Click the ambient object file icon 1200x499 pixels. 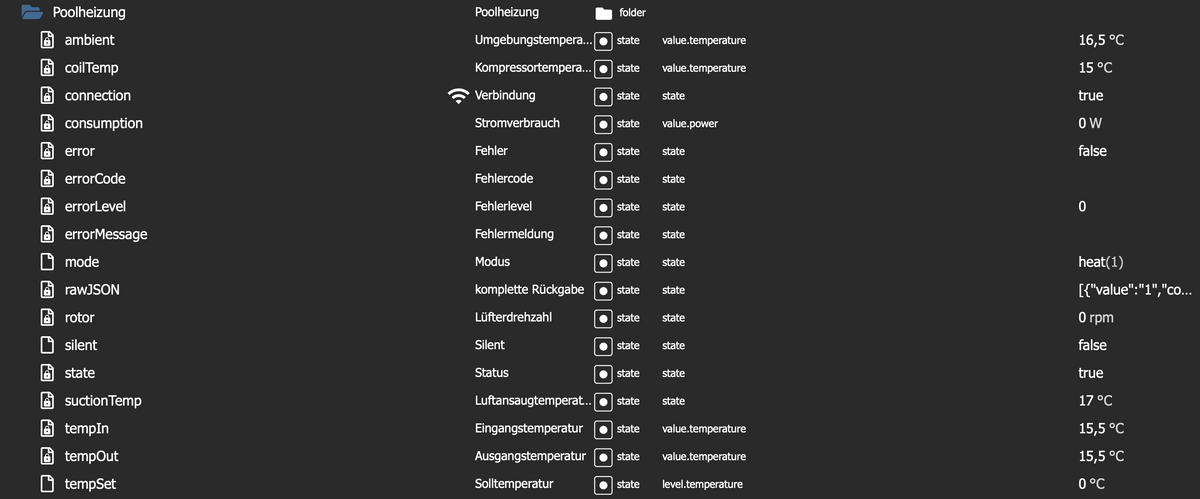46,41
